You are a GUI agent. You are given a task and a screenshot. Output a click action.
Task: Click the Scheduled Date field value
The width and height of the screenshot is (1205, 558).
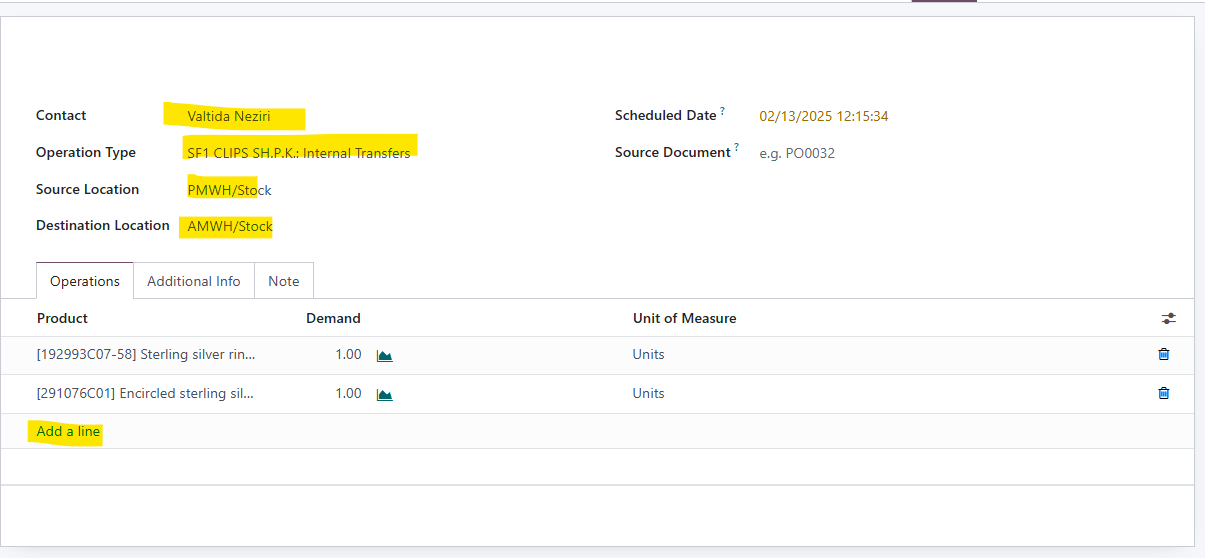pyautogui.click(x=824, y=116)
